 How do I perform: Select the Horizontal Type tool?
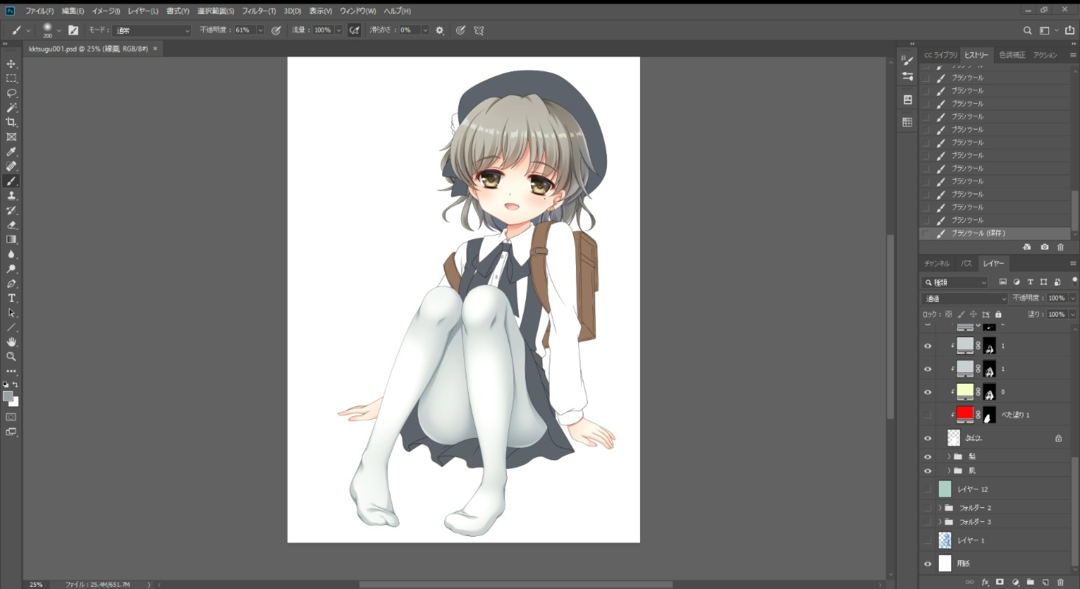[x=12, y=298]
